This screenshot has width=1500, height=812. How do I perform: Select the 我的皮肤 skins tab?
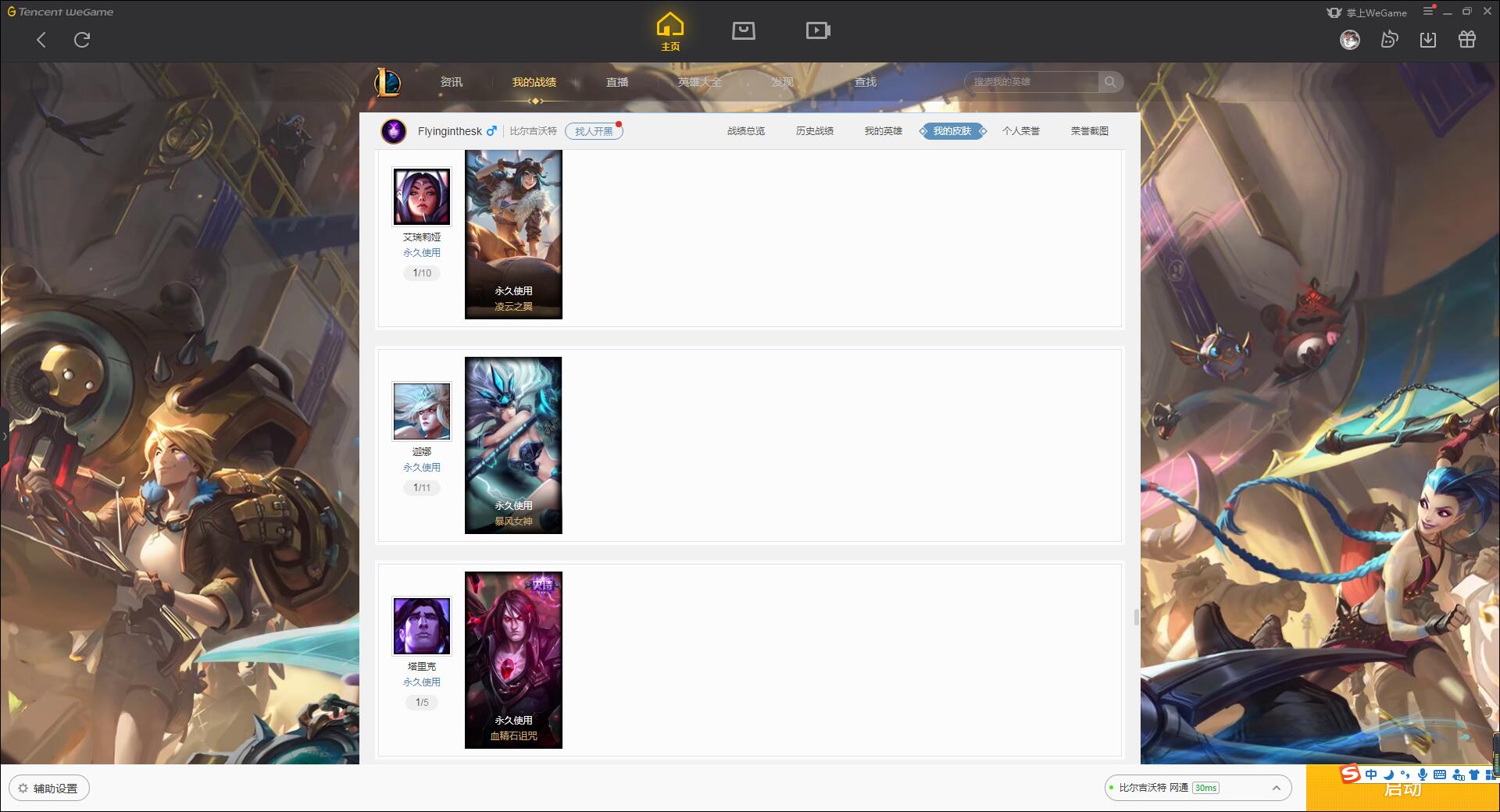[952, 131]
